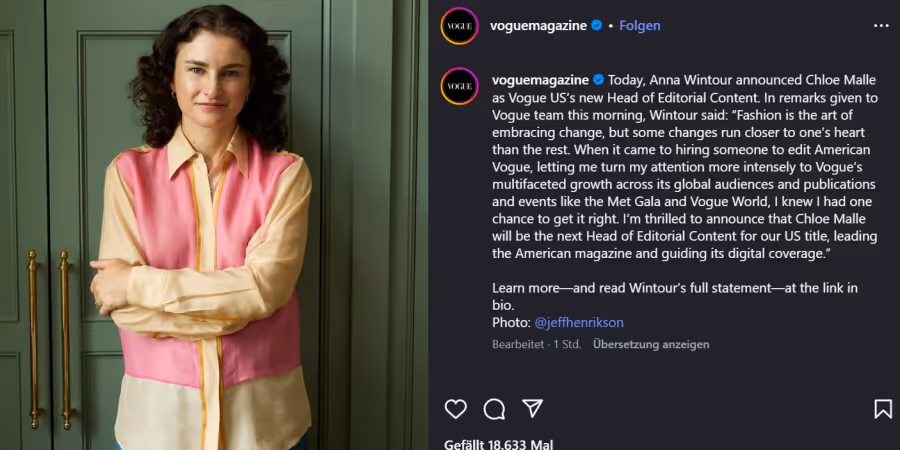Like the post with the heart icon
The image size is (900, 450).
456,409
